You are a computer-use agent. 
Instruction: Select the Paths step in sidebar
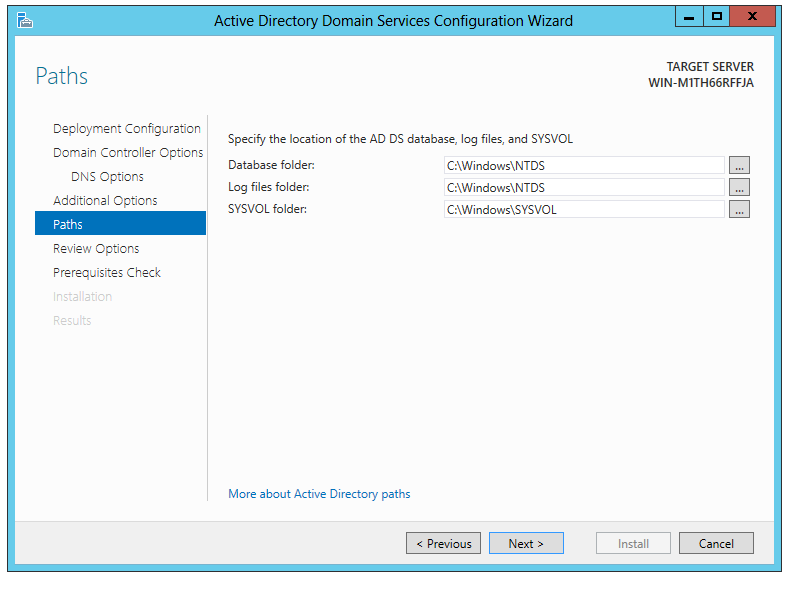68,225
